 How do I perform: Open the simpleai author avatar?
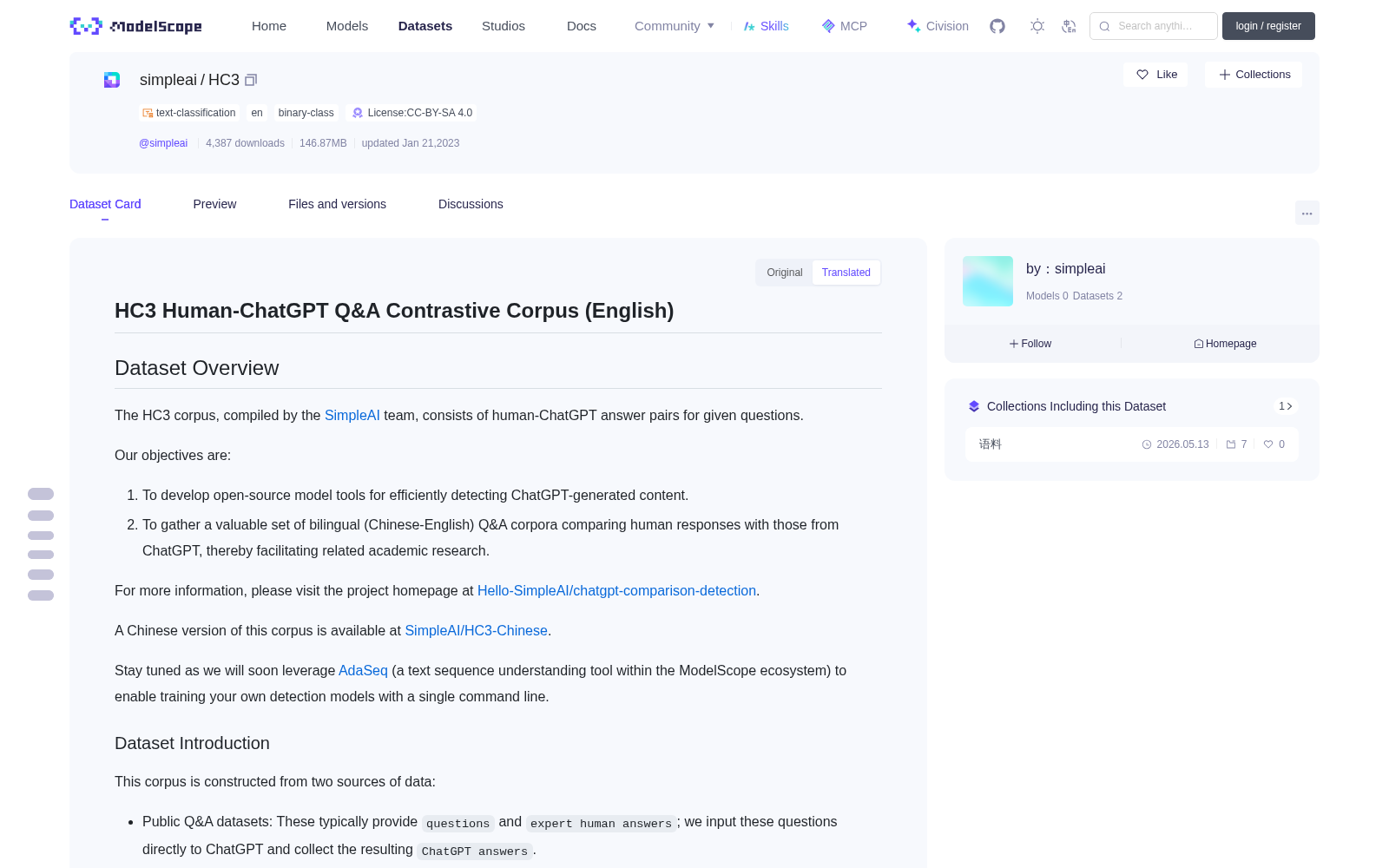coord(988,281)
